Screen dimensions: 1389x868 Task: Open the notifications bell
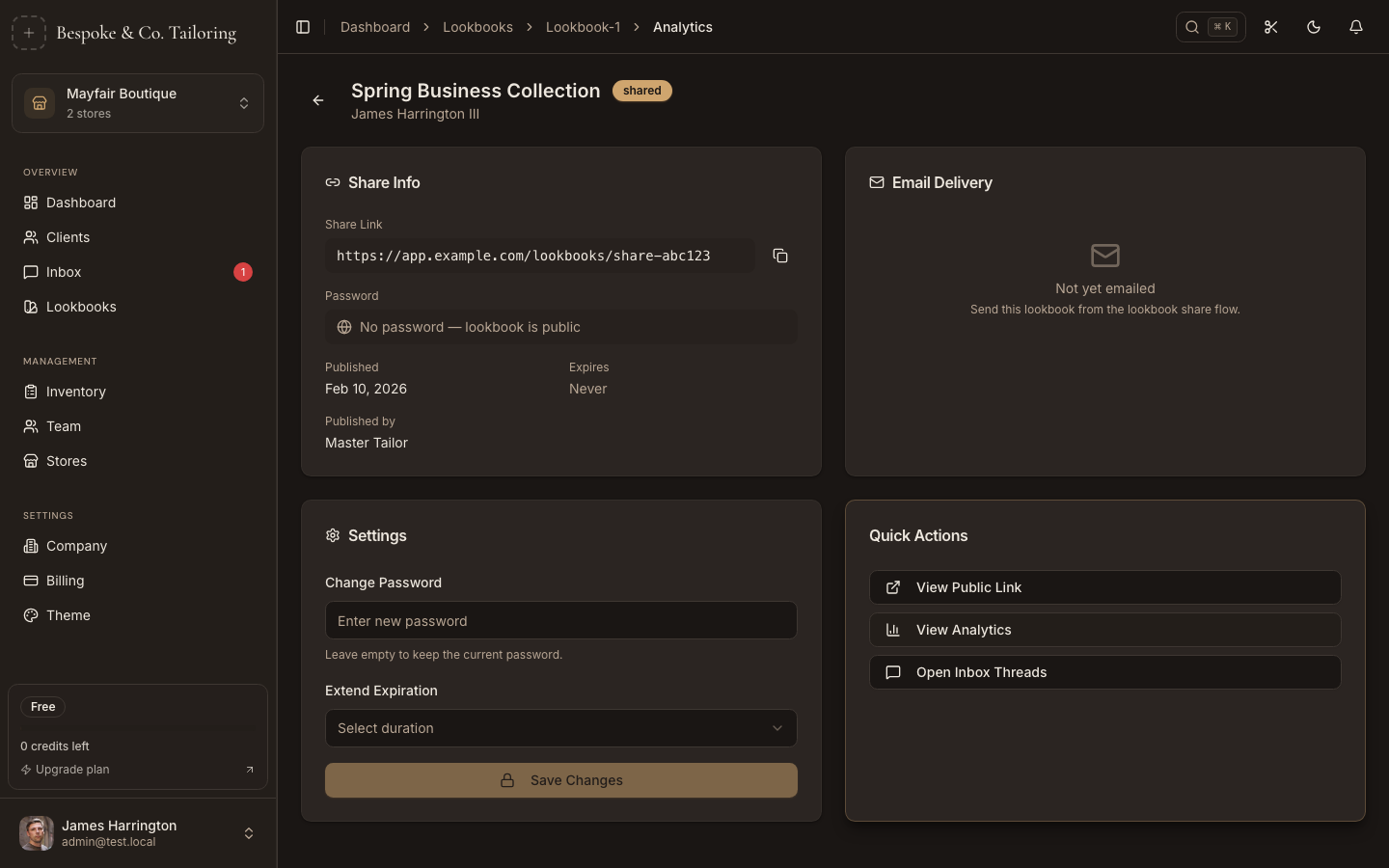click(x=1355, y=27)
